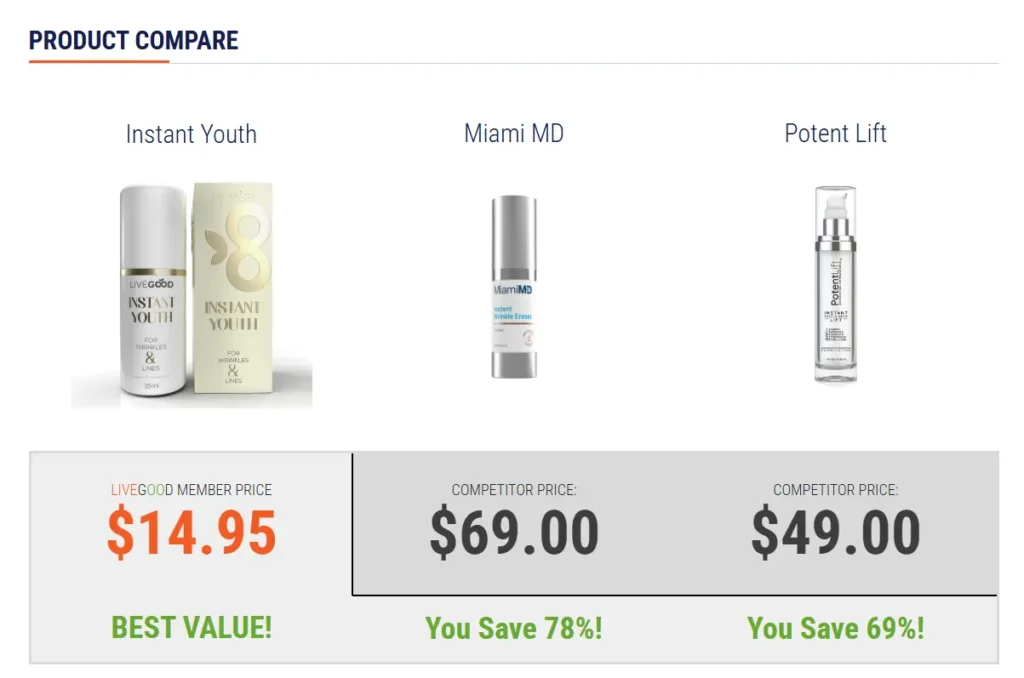Click the You Save 78%! text

[514, 628]
